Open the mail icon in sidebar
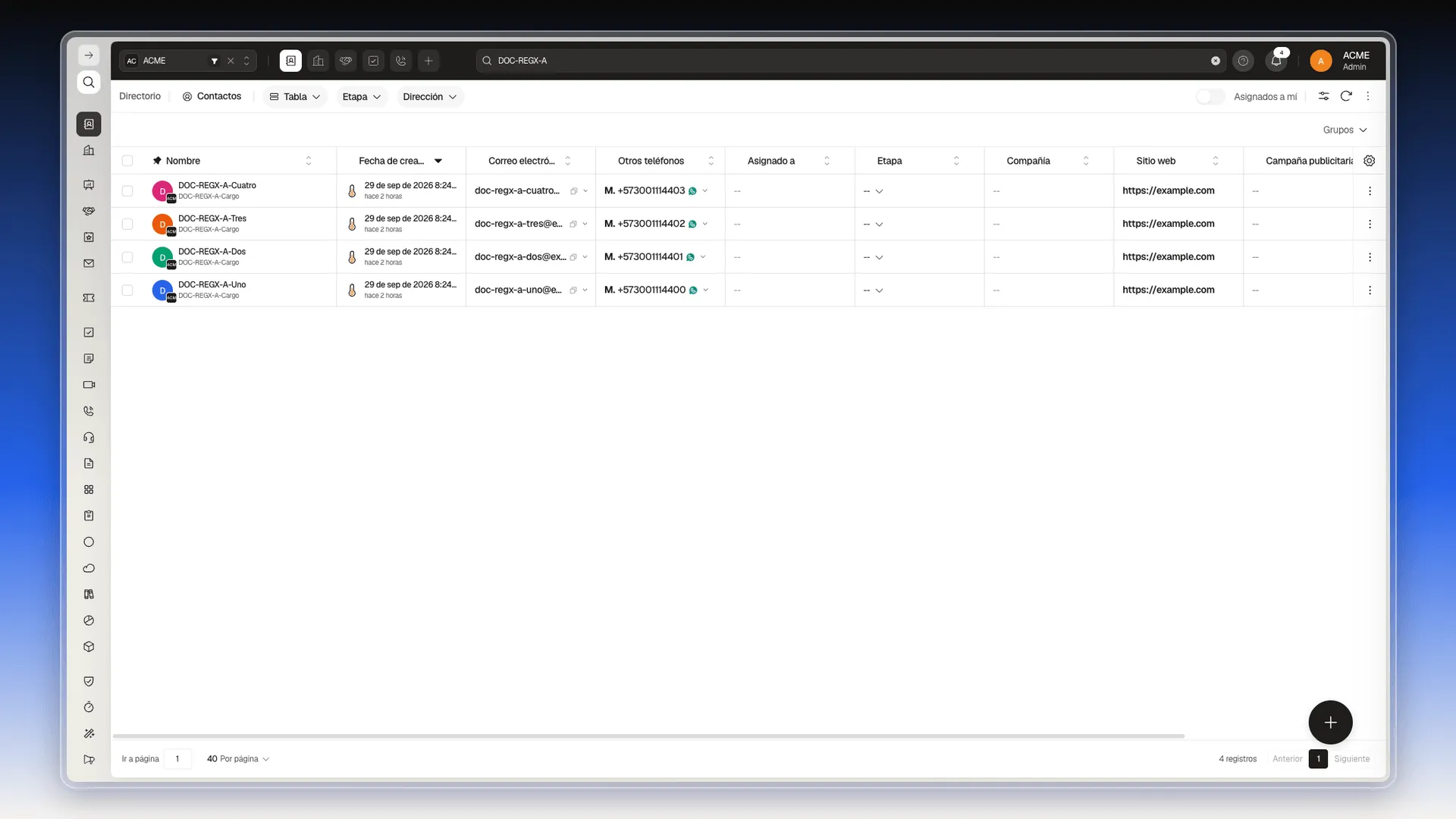The width and height of the screenshot is (1456, 819). pos(89,264)
